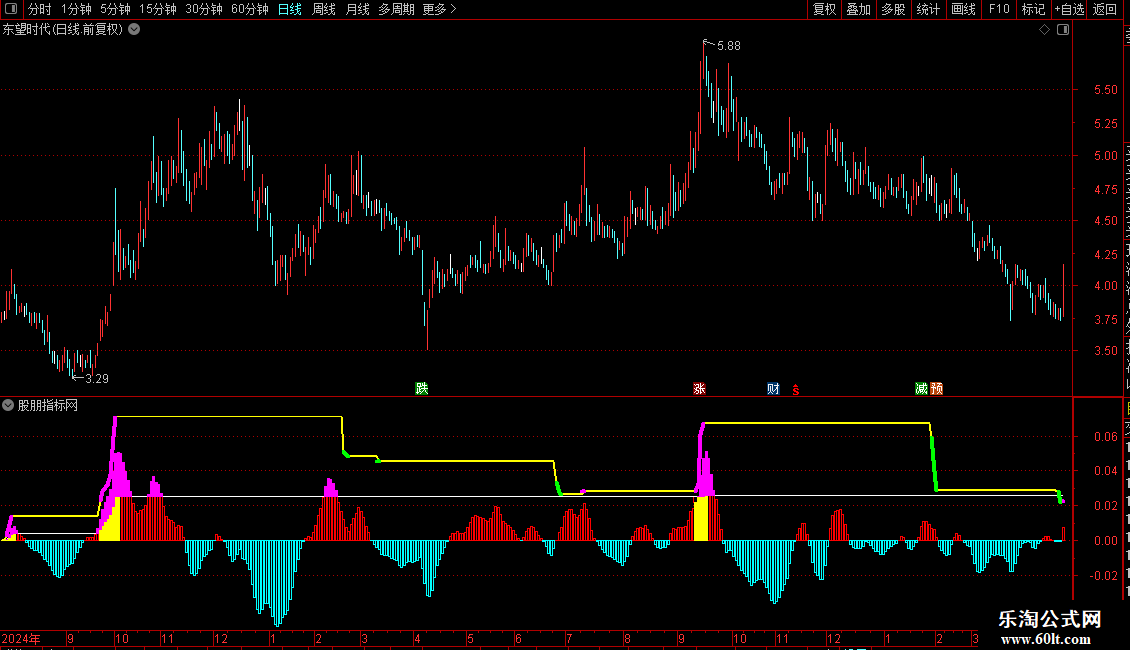Viewport: 1130px width, 650px height.
Task: Click the blue 财 event marker
Action: tap(773, 388)
